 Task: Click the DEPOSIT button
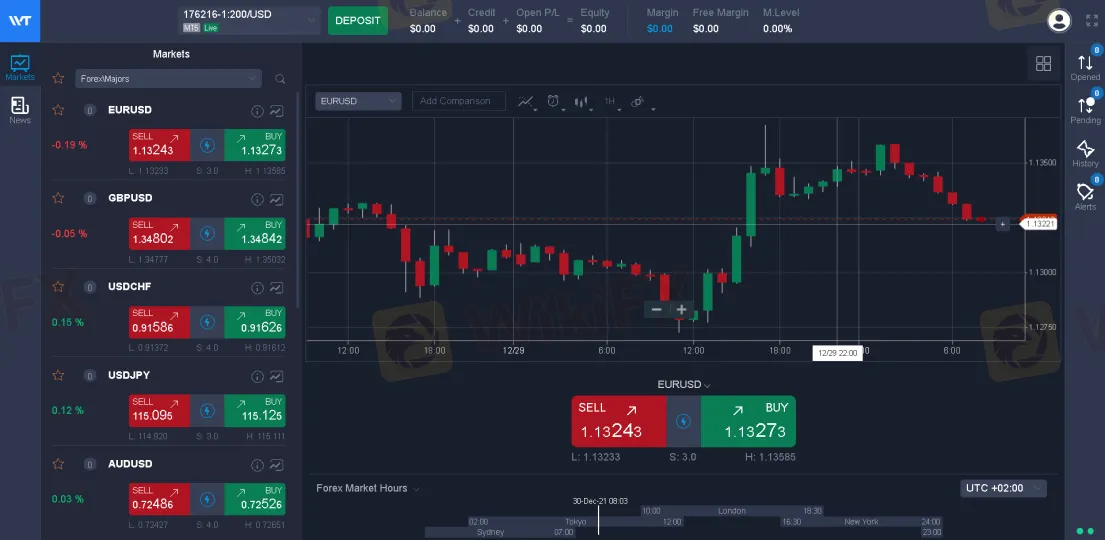[357, 20]
